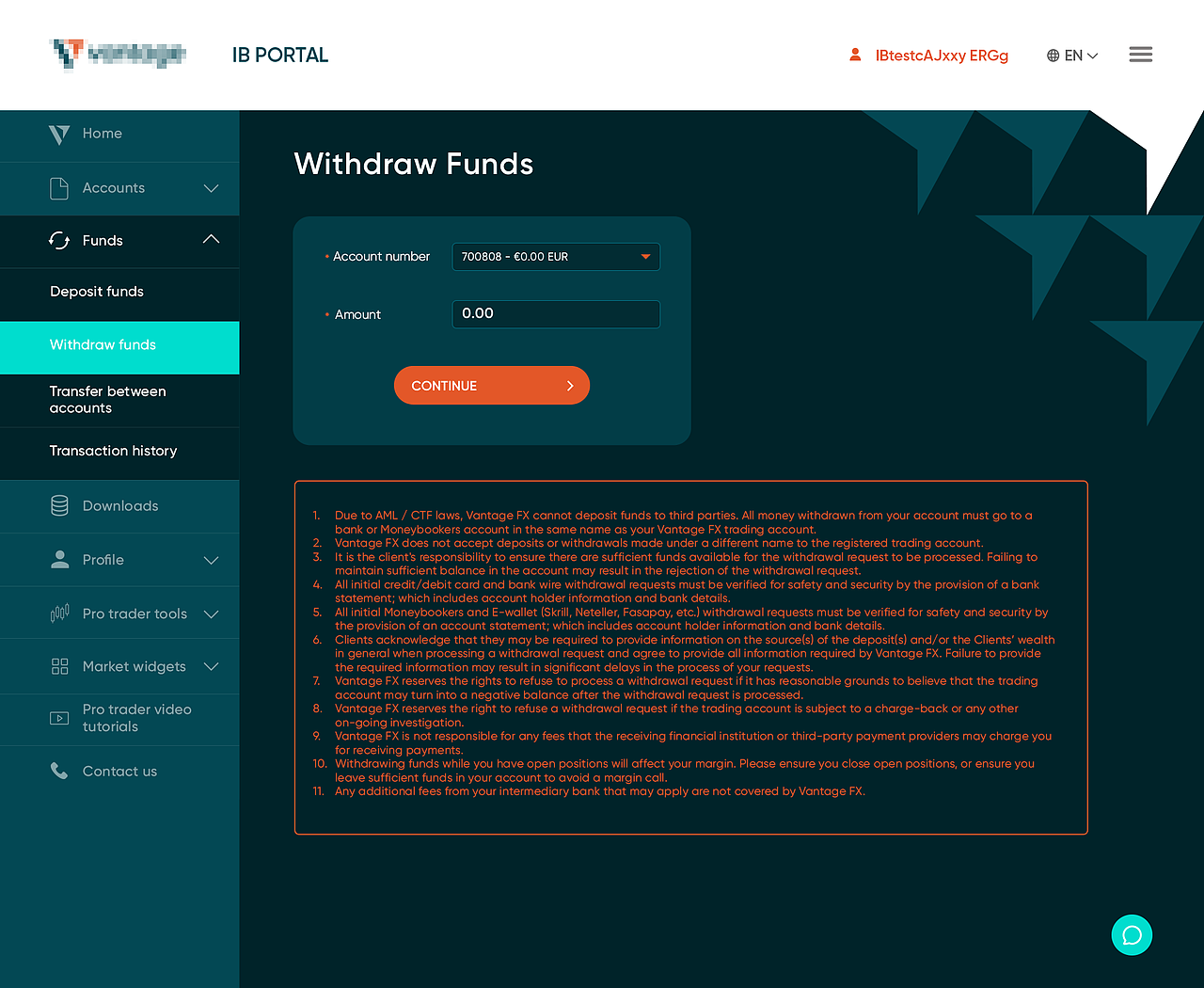Click the Profile person icon
Viewport: 1204px width, 988px height.
(59, 560)
